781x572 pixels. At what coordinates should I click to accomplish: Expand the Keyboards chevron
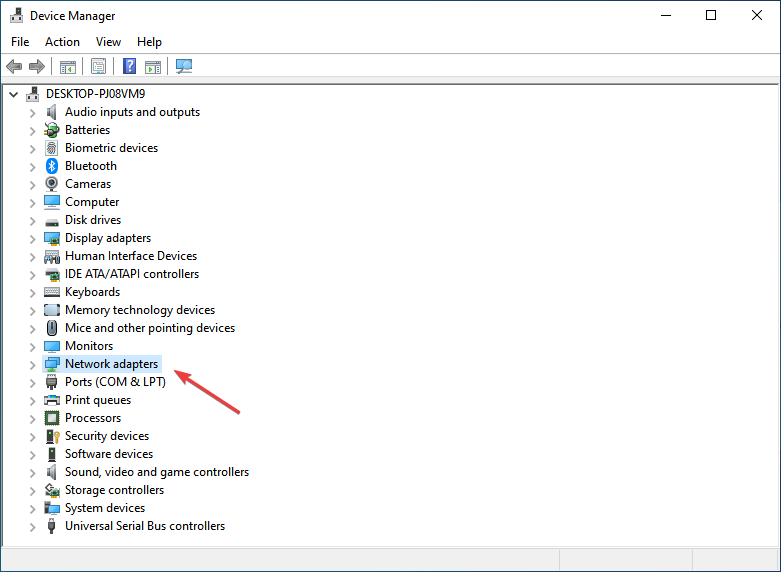[32, 292]
